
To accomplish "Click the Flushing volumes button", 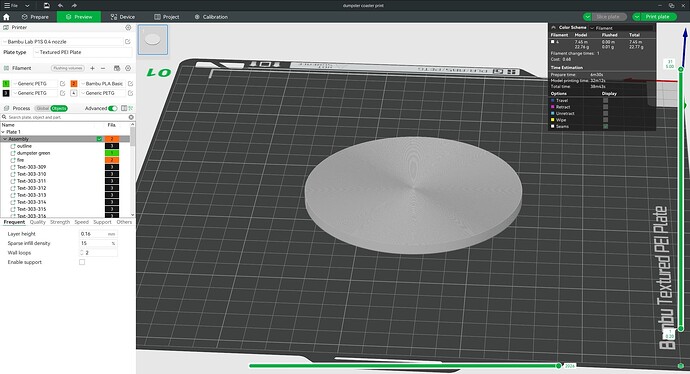I will pyautogui.click(x=67, y=68).
